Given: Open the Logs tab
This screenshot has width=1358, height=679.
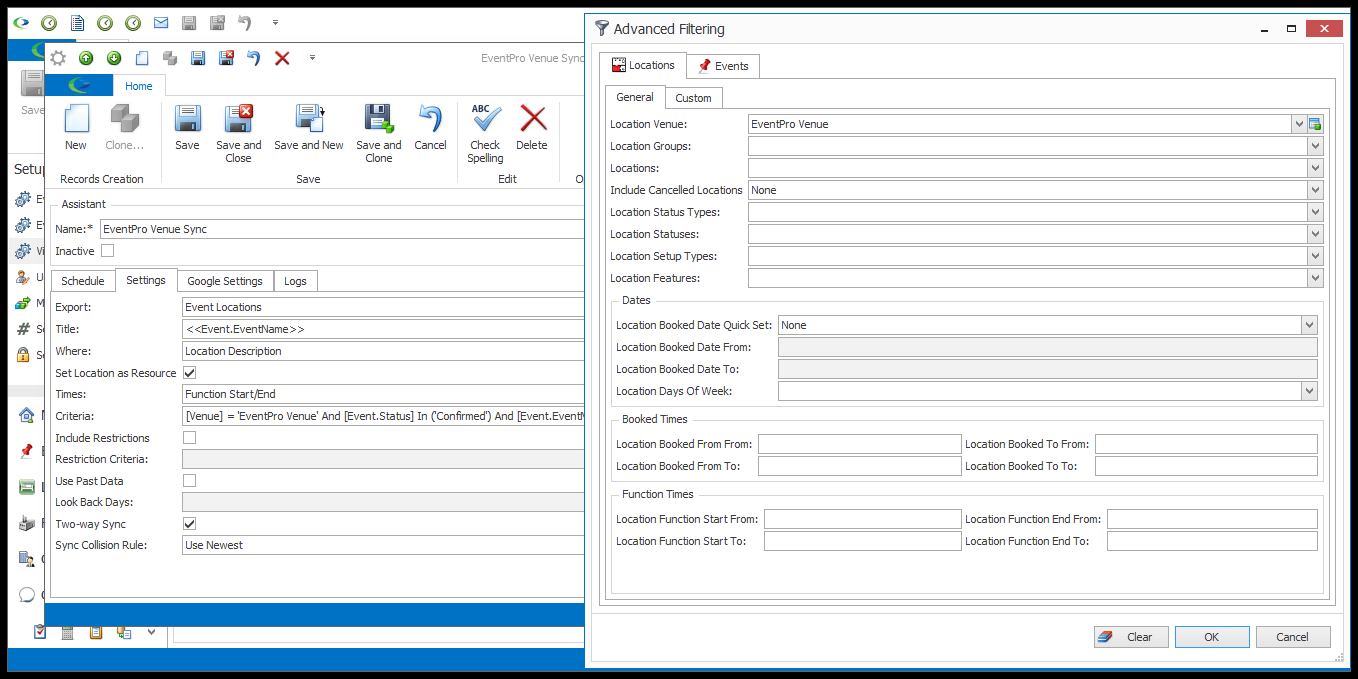Looking at the screenshot, I should coord(295,281).
